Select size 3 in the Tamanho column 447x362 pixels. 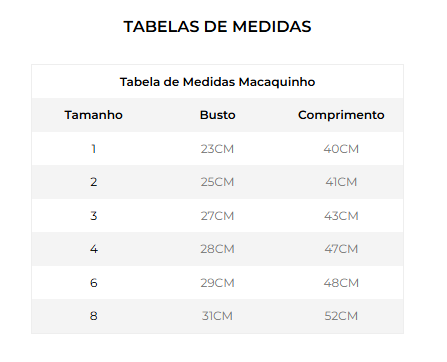[x=94, y=216]
